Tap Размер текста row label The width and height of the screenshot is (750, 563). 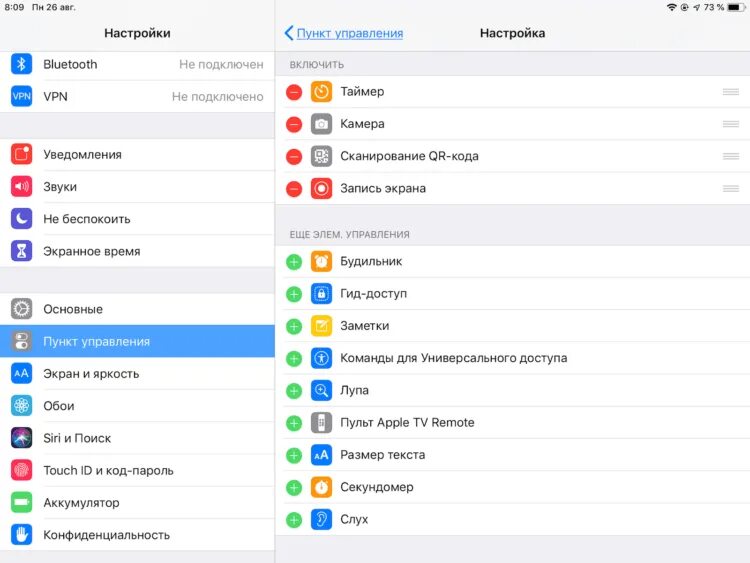[x=382, y=455]
